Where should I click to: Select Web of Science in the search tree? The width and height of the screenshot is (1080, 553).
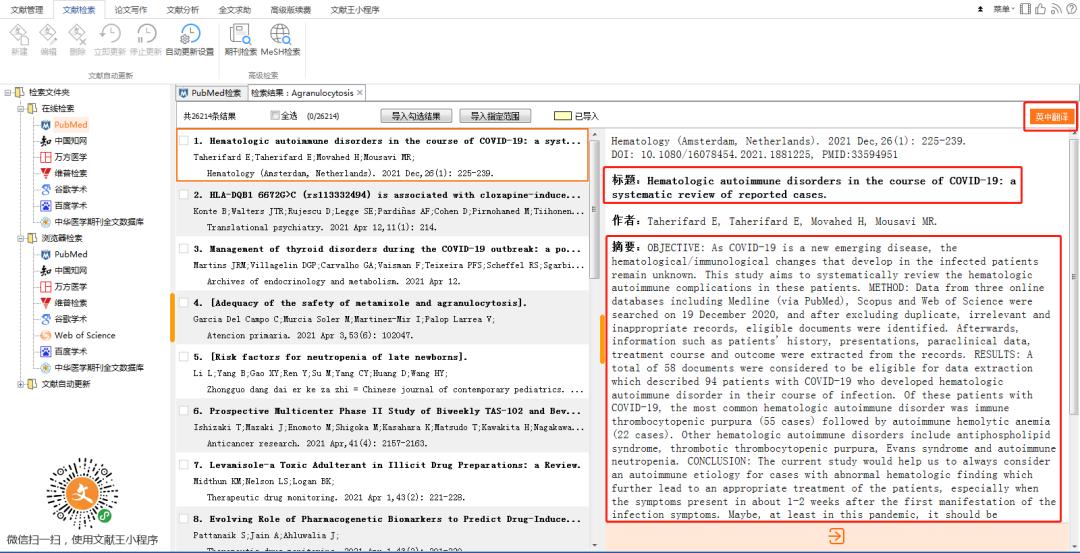[x=84, y=335]
